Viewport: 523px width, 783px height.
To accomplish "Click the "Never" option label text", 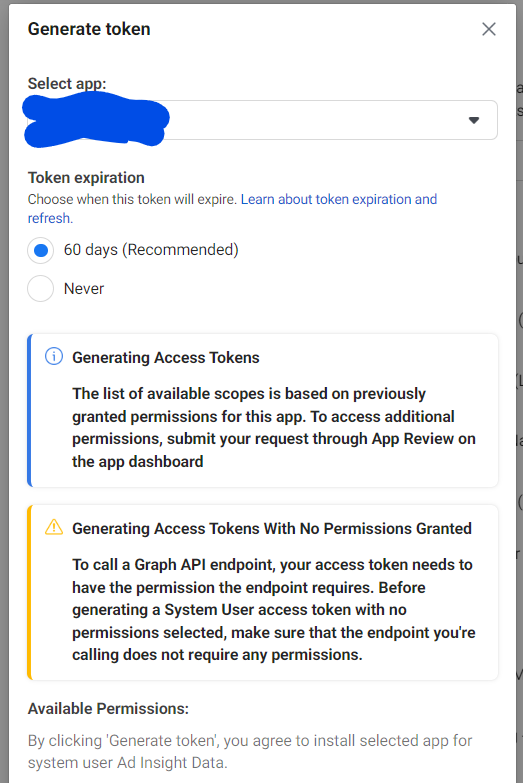I will click(x=84, y=289).
